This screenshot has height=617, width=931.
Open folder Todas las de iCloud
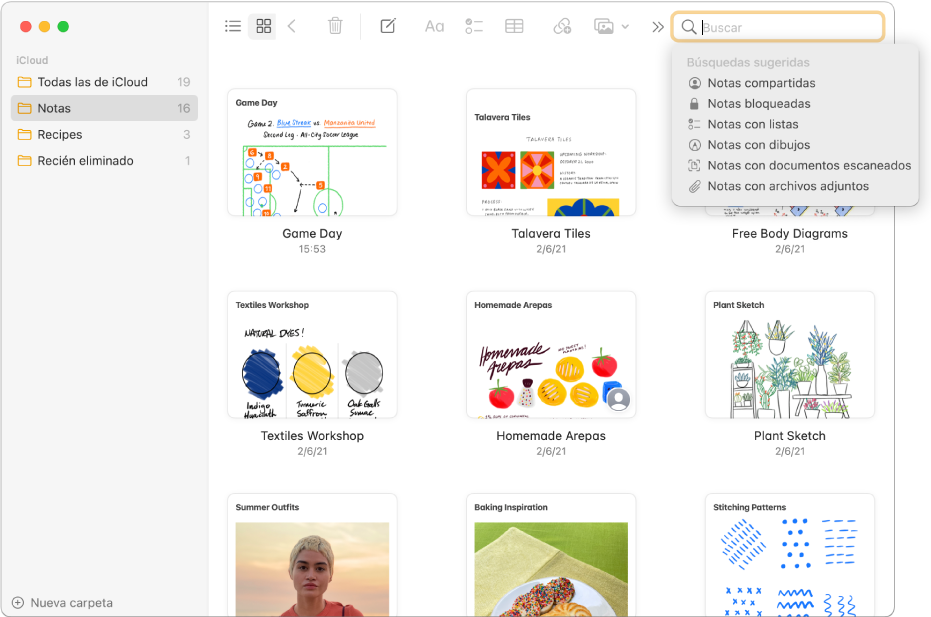104,82
